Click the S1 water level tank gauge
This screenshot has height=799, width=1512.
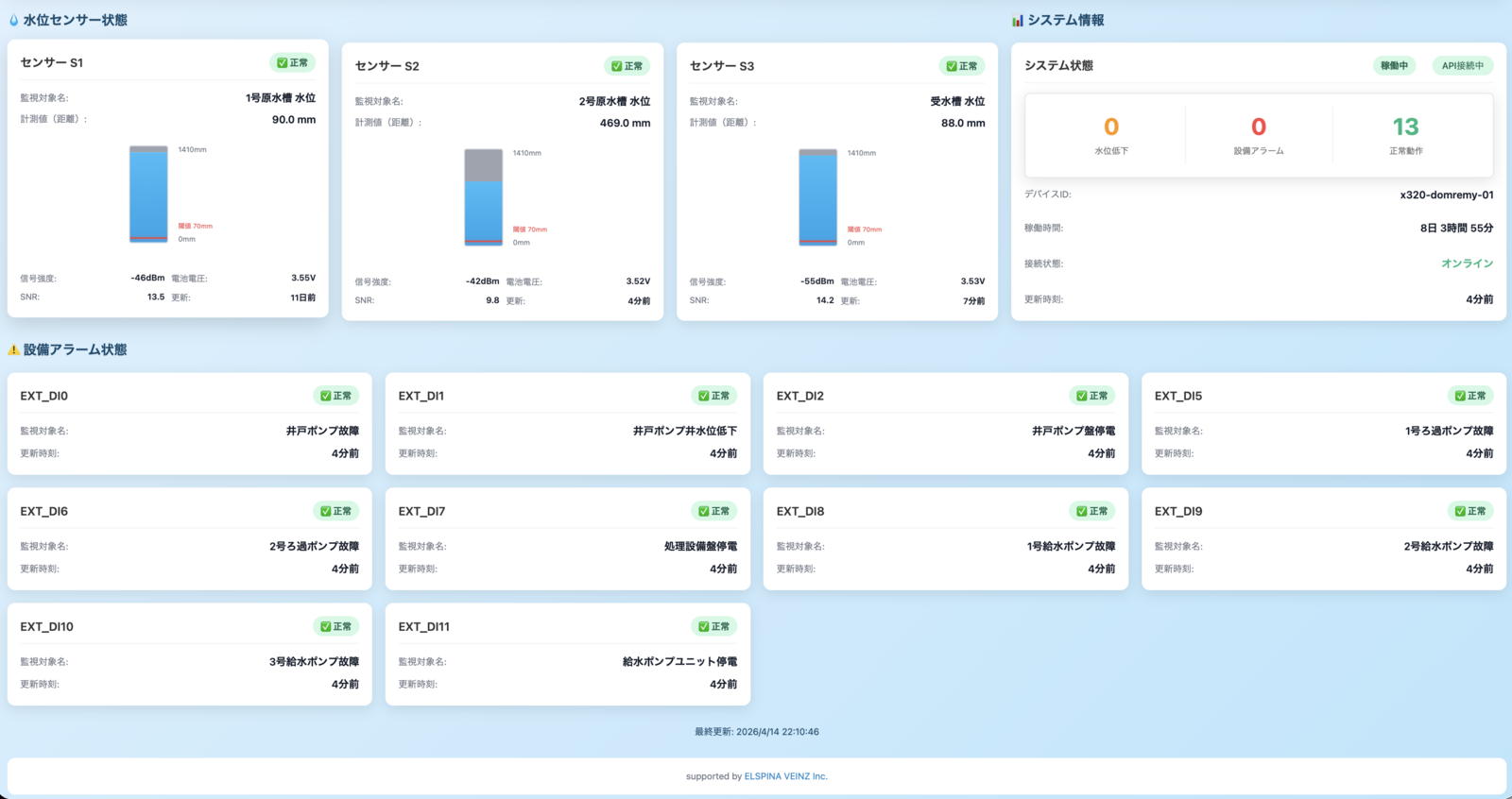[148, 194]
